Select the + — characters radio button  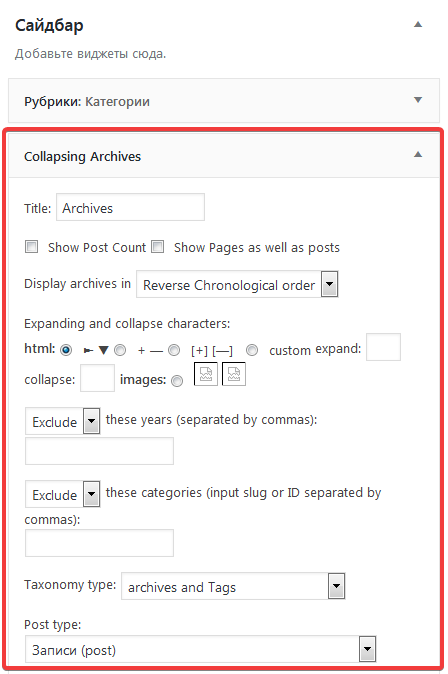pyautogui.click(x=120, y=350)
